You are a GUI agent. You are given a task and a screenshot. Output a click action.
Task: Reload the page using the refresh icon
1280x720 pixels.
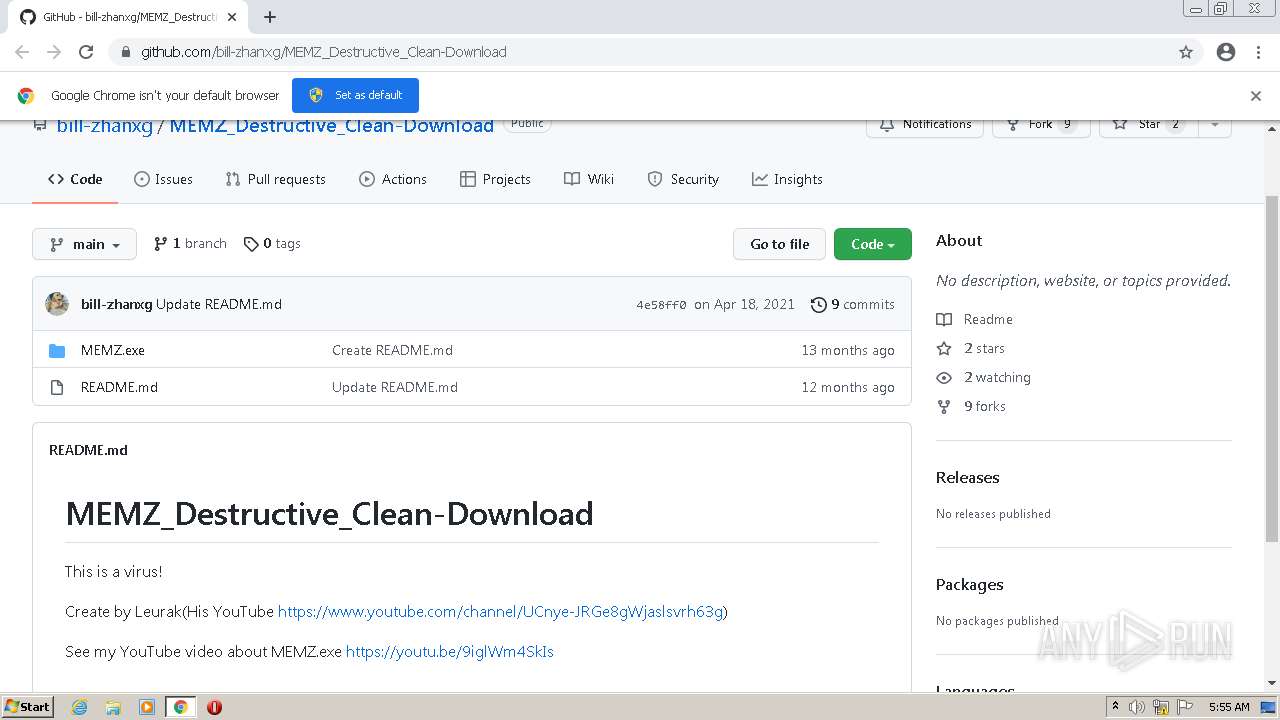[x=86, y=52]
